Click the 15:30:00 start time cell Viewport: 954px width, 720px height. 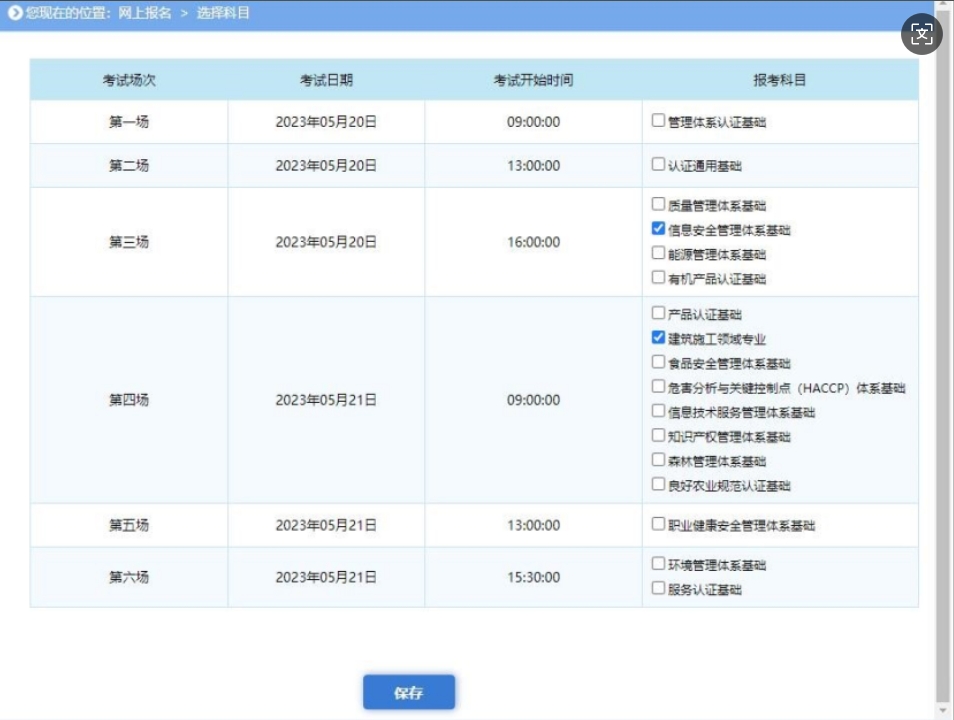click(x=534, y=577)
